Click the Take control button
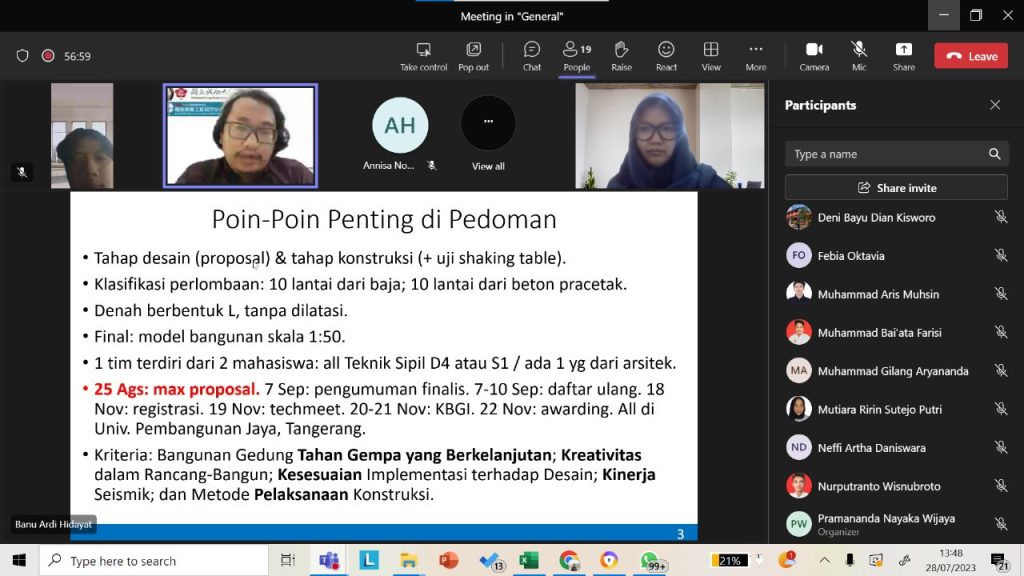The width and height of the screenshot is (1024, 576). (x=423, y=55)
